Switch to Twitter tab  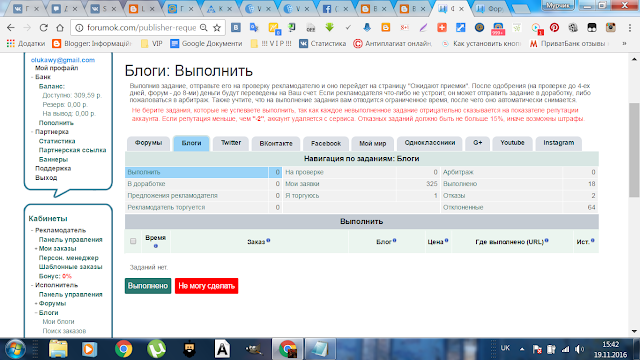231,143
